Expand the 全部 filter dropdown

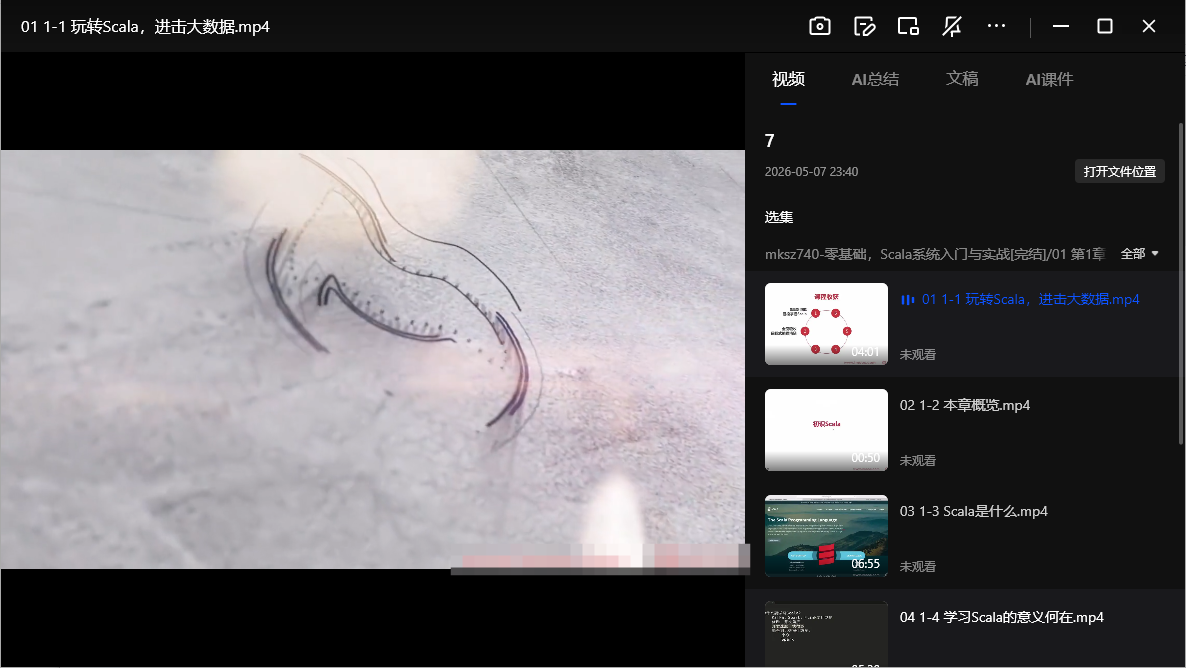coord(1139,253)
